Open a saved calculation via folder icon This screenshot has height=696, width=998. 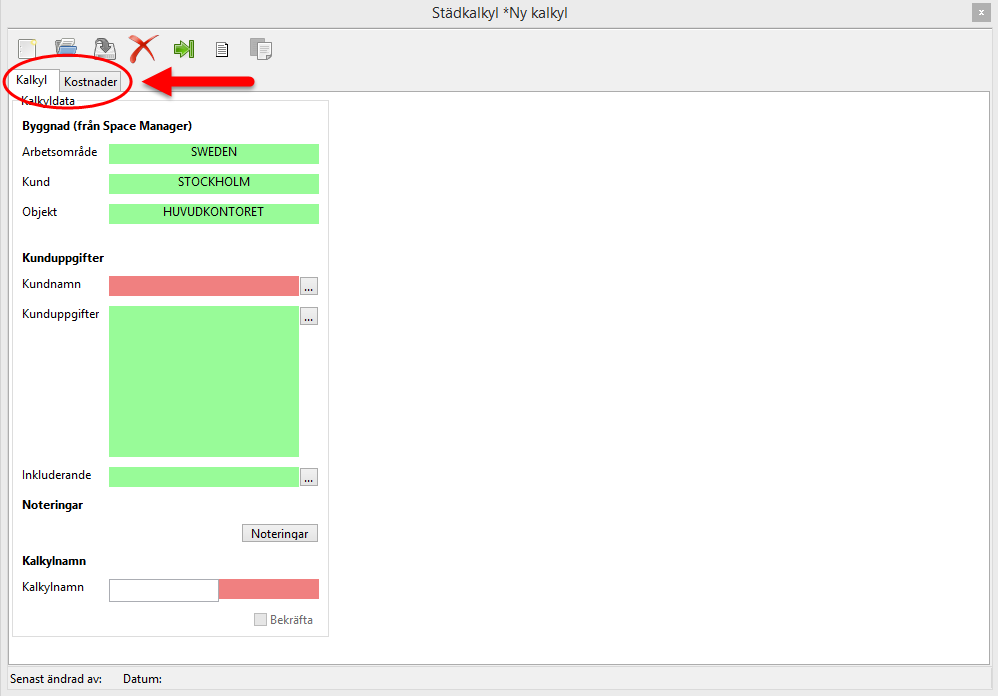click(x=66, y=47)
